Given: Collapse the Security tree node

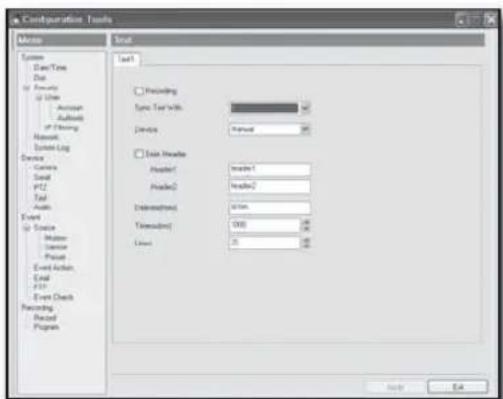Looking at the screenshot, I should (x=26, y=88).
